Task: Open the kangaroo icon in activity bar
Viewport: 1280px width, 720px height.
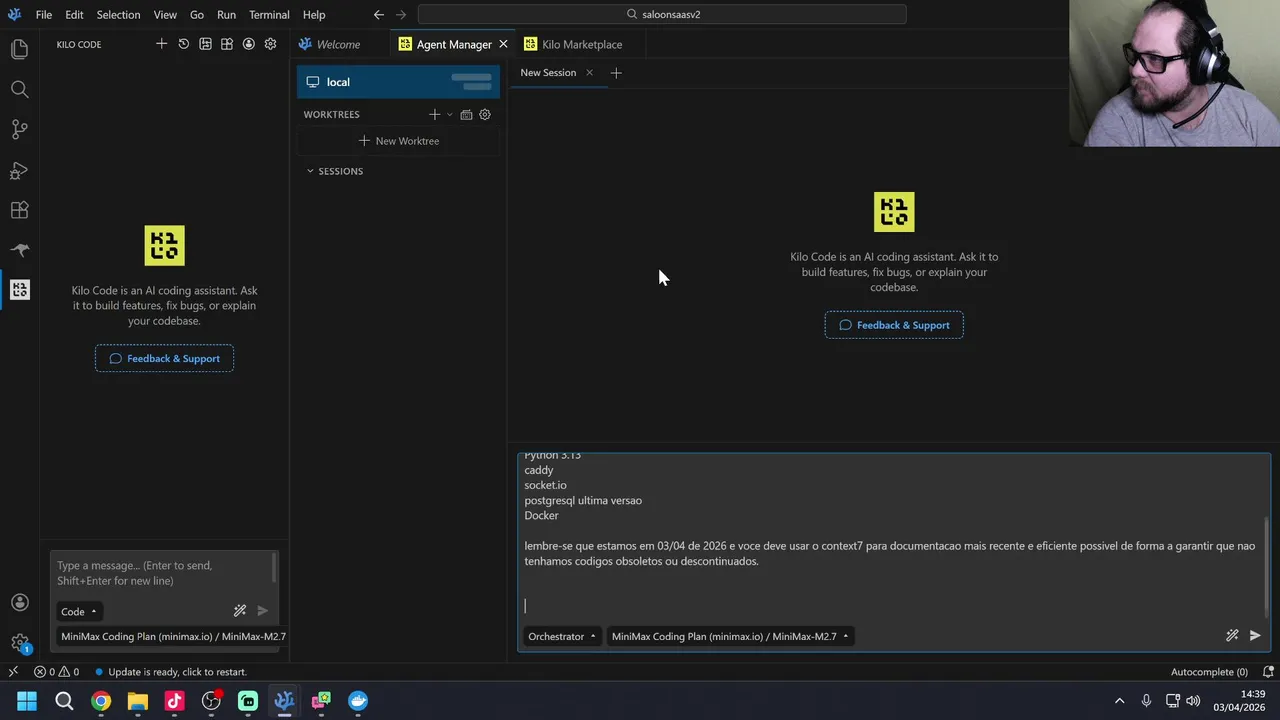Action: coord(19,250)
